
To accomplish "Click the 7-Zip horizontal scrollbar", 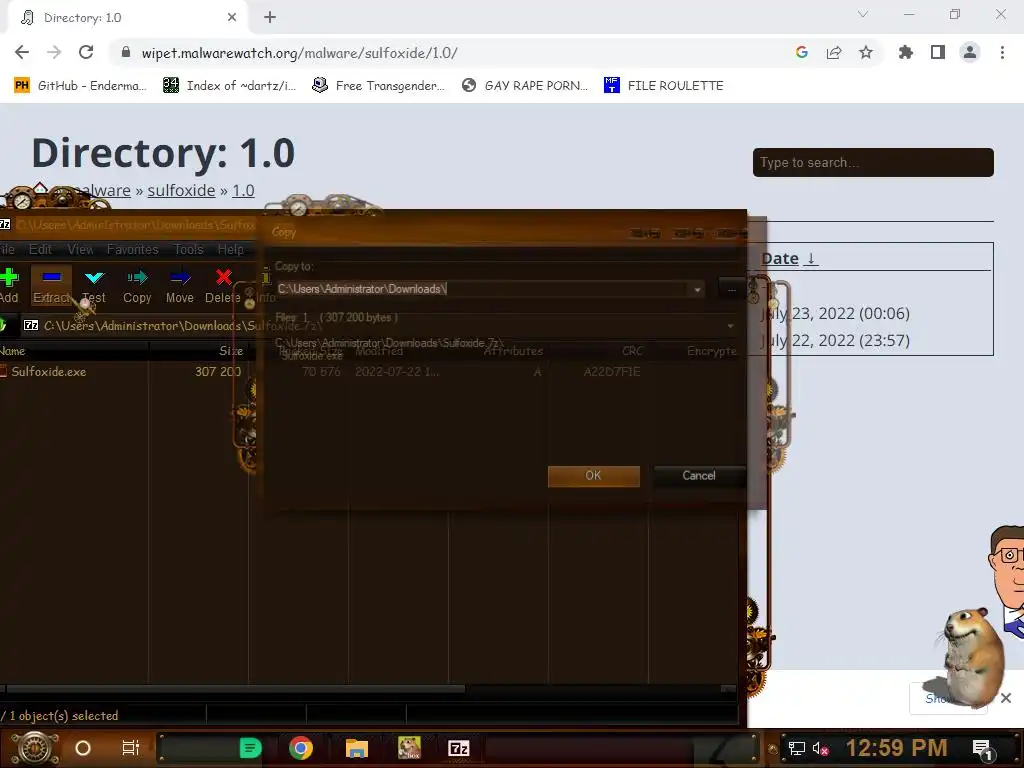I will coord(235,689).
